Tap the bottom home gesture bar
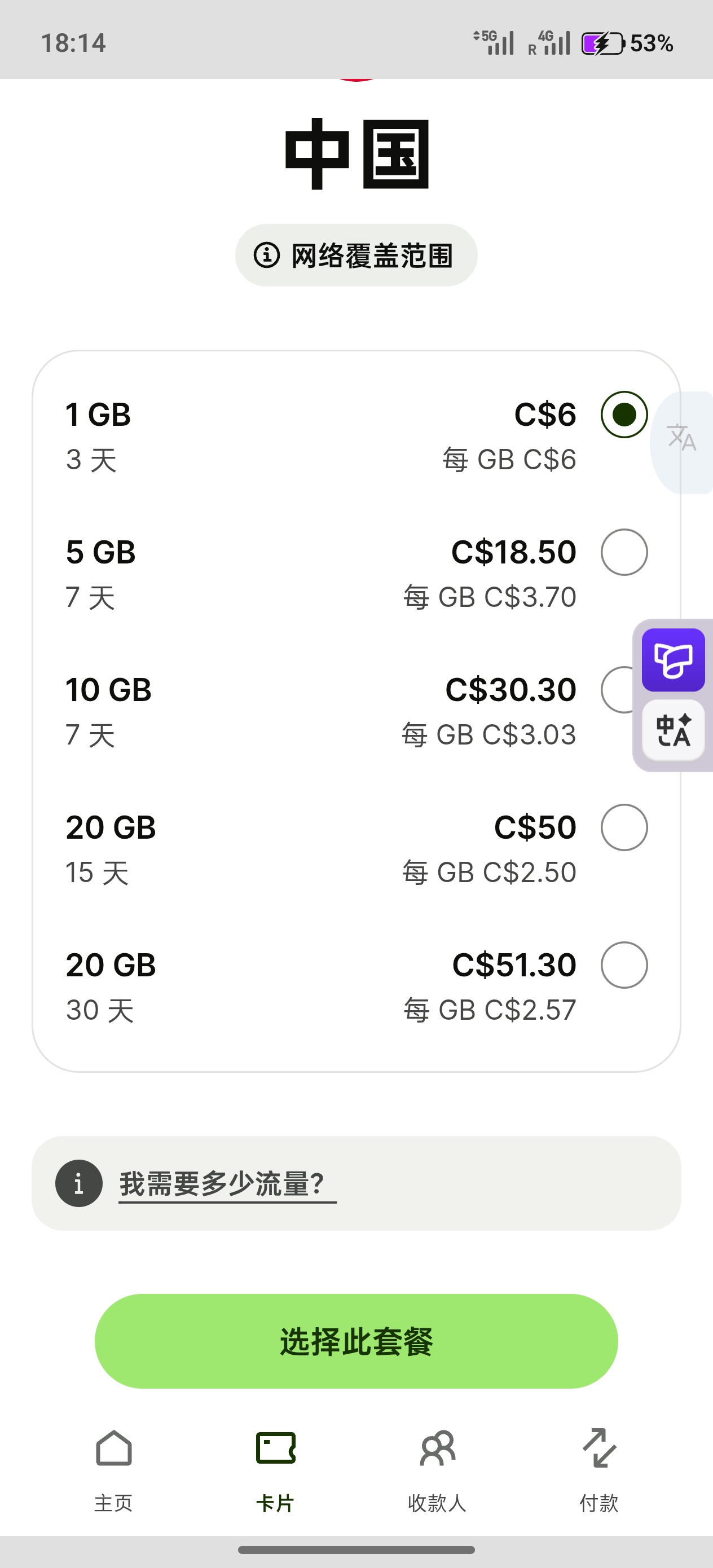The width and height of the screenshot is (713, 1568). 356,1550
